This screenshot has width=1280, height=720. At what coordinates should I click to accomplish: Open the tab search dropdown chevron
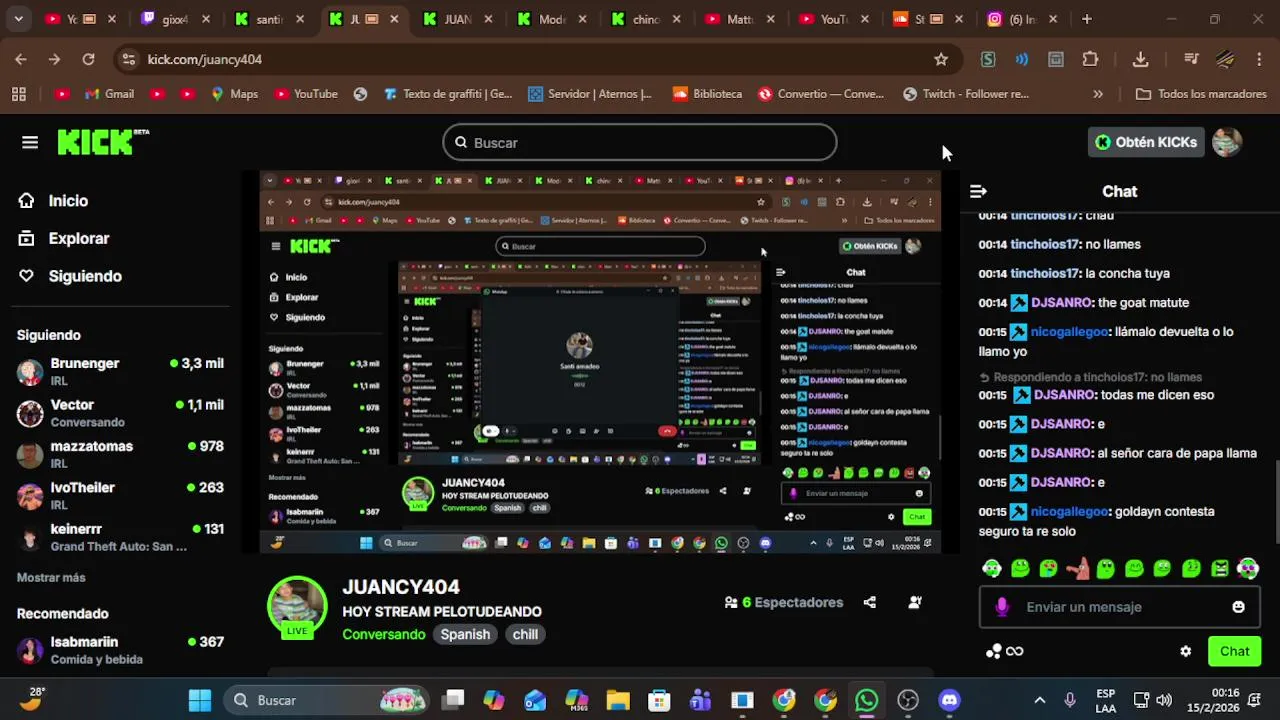[19, 19]
